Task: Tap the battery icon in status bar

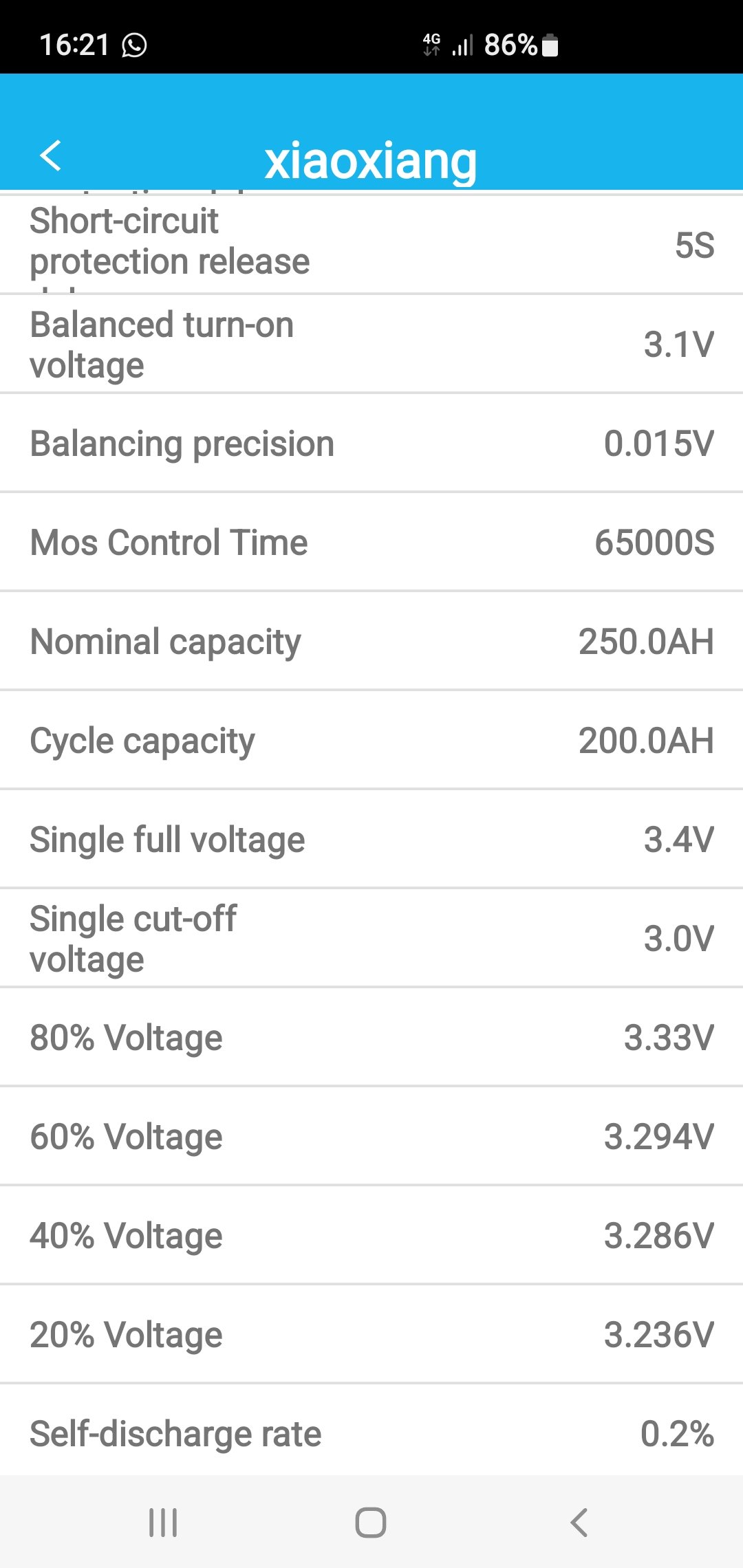Action: [550, 45]
